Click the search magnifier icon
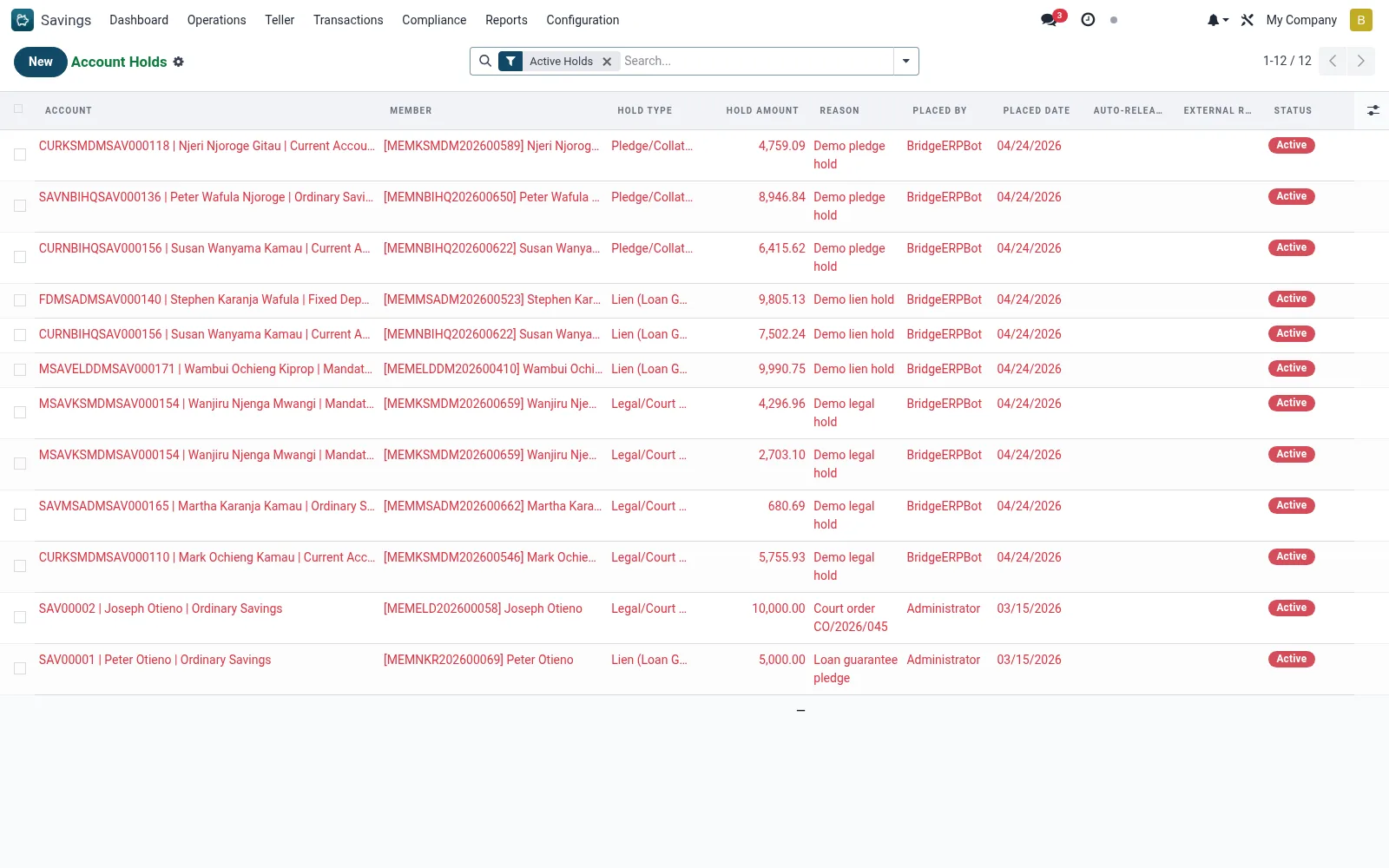 click(x=485, y=61)
